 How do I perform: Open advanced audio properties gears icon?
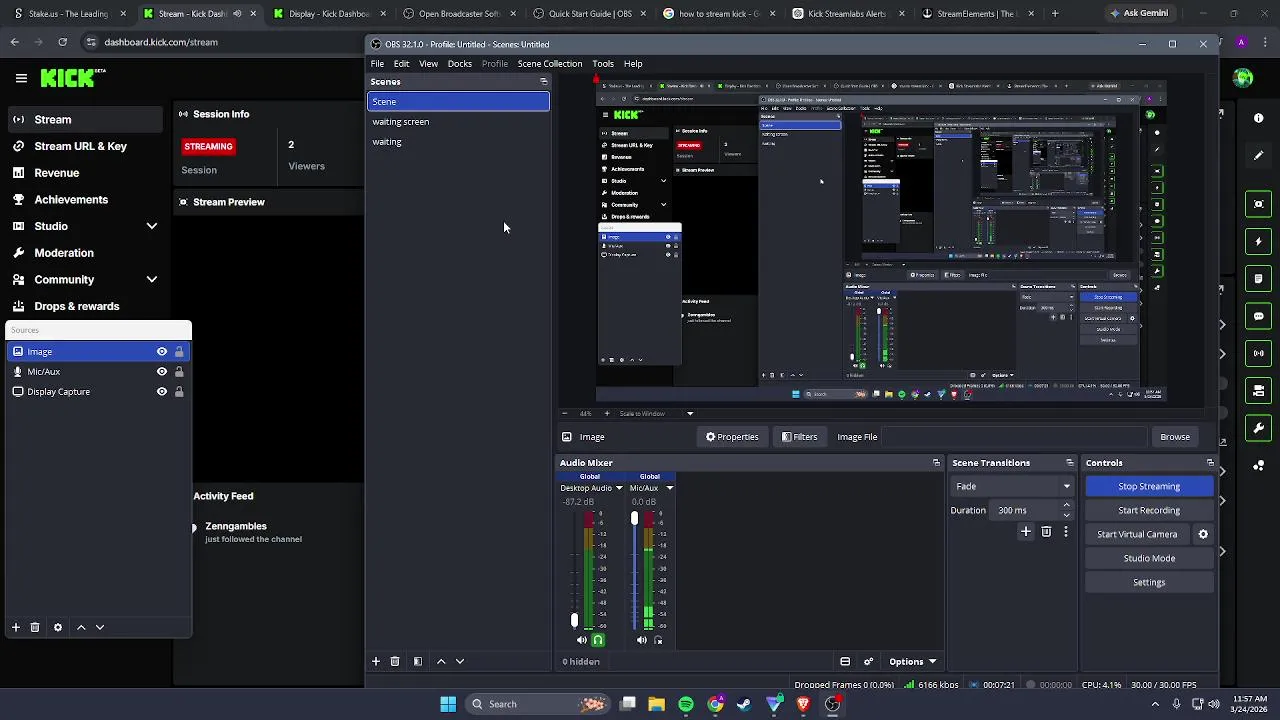[x=868, y=661]
